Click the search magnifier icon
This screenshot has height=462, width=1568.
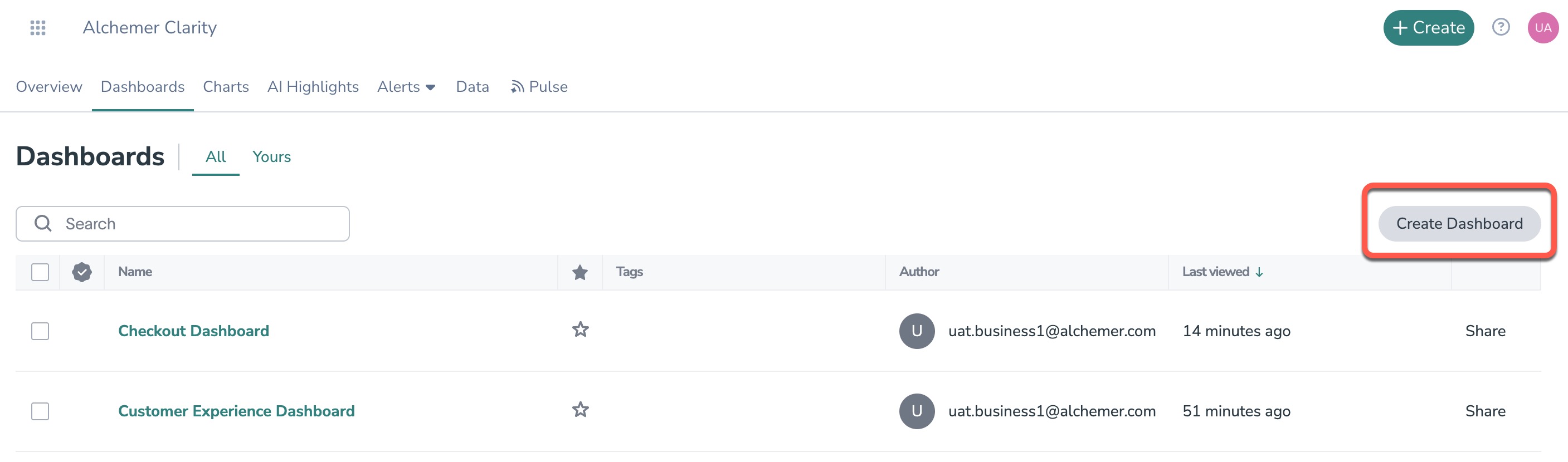(42, 223)
